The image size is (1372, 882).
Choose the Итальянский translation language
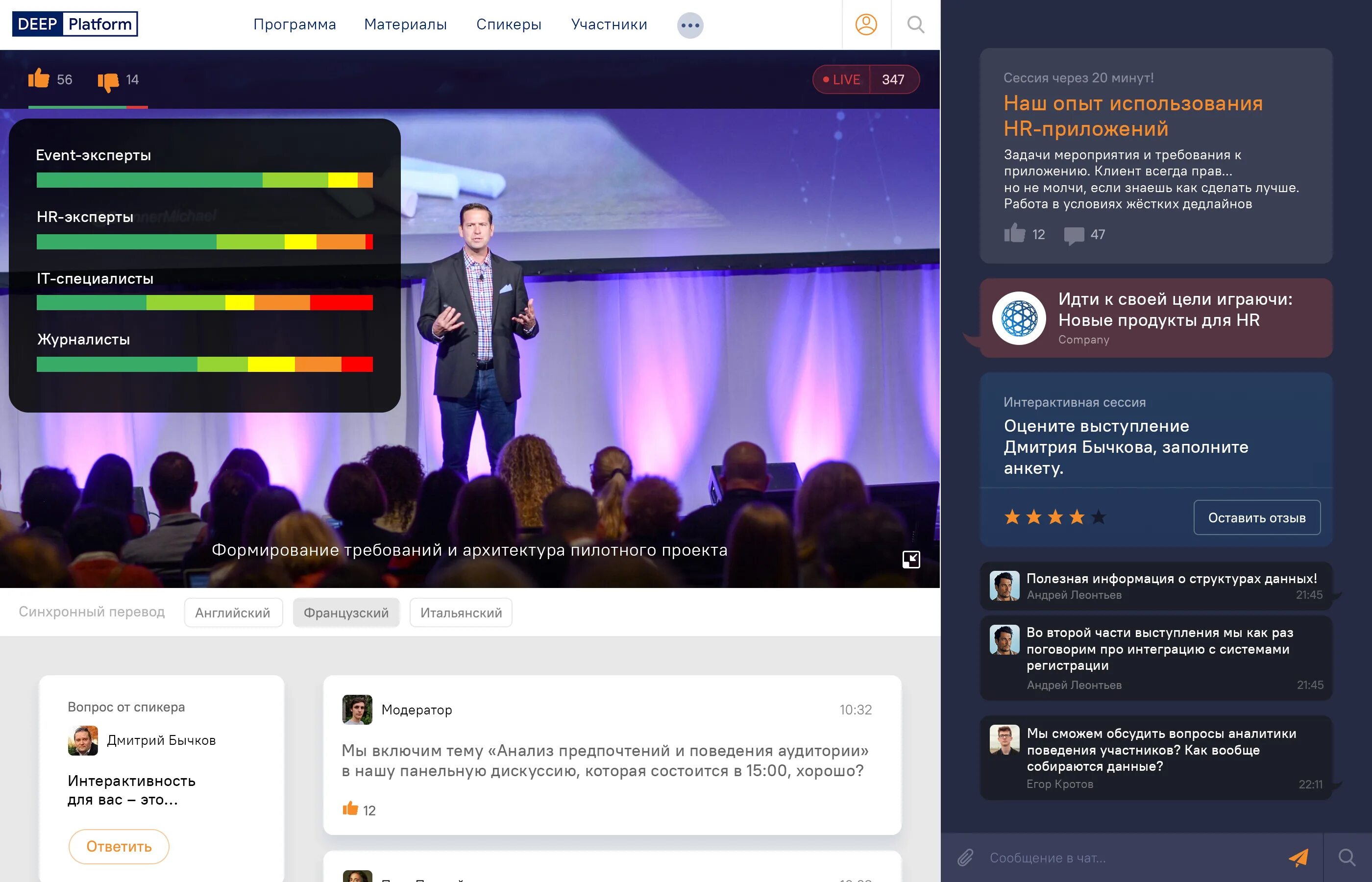[461, 613]
